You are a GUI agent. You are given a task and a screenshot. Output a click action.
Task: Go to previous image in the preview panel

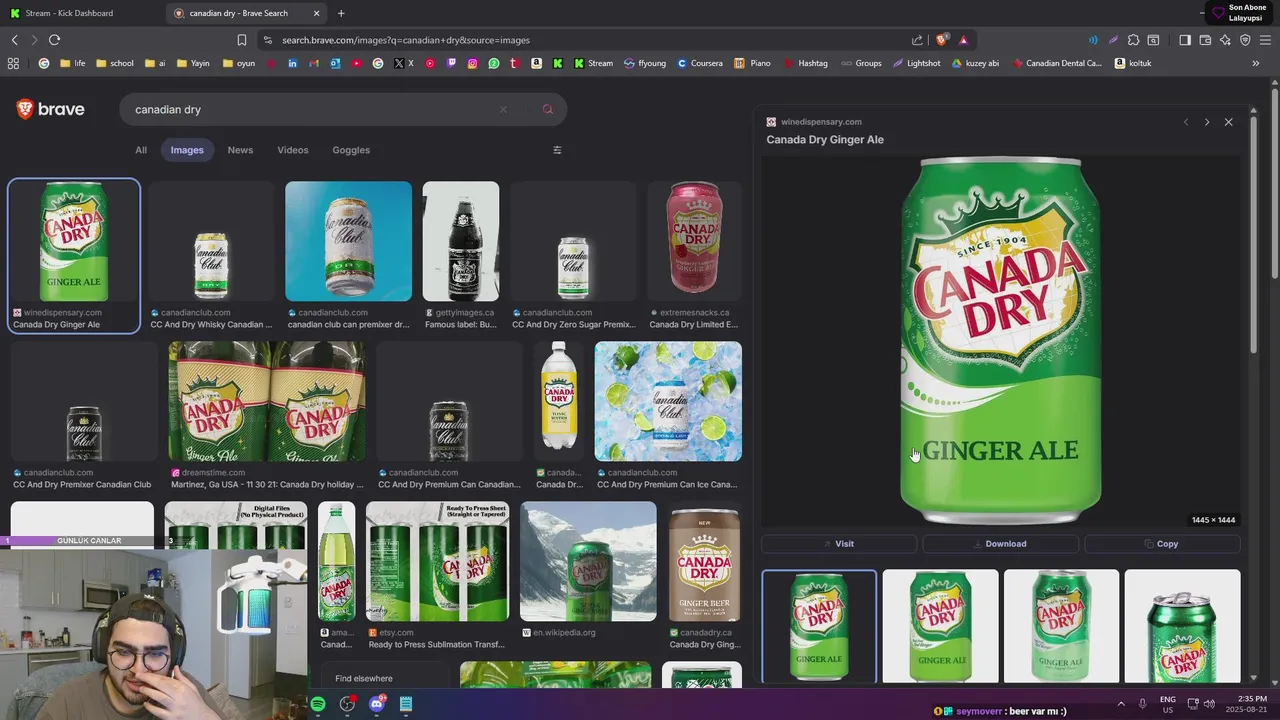(x=1186, y=122)
